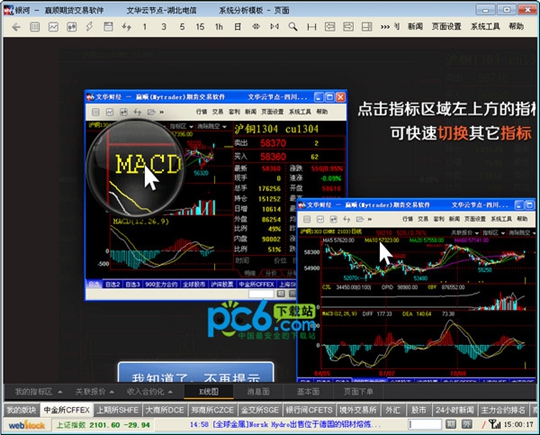
Task: Switch to the K线图 tab
Action: pos(209,392)
